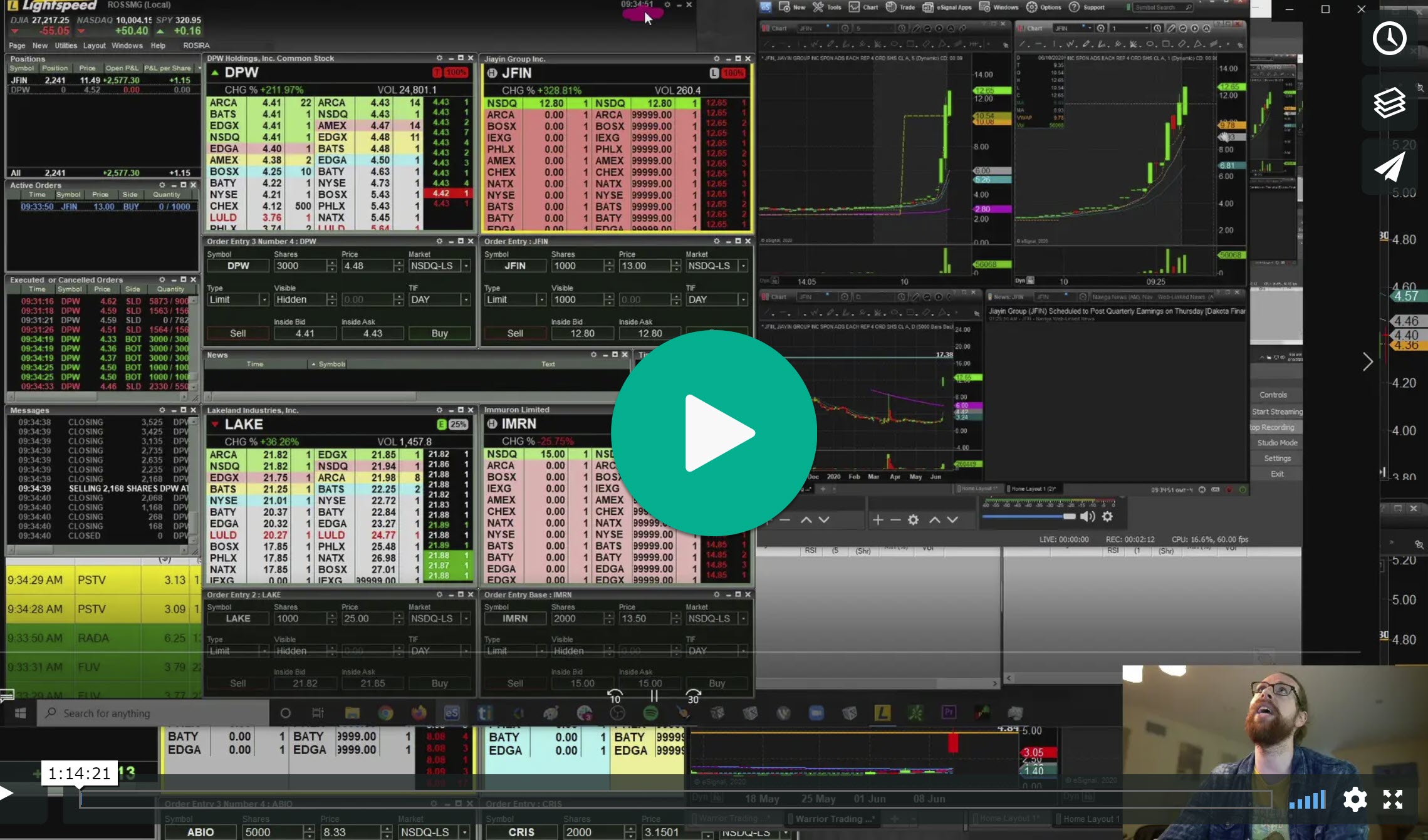
Task: Click DPW Shares field showing 3000
Action: point(300,266)
